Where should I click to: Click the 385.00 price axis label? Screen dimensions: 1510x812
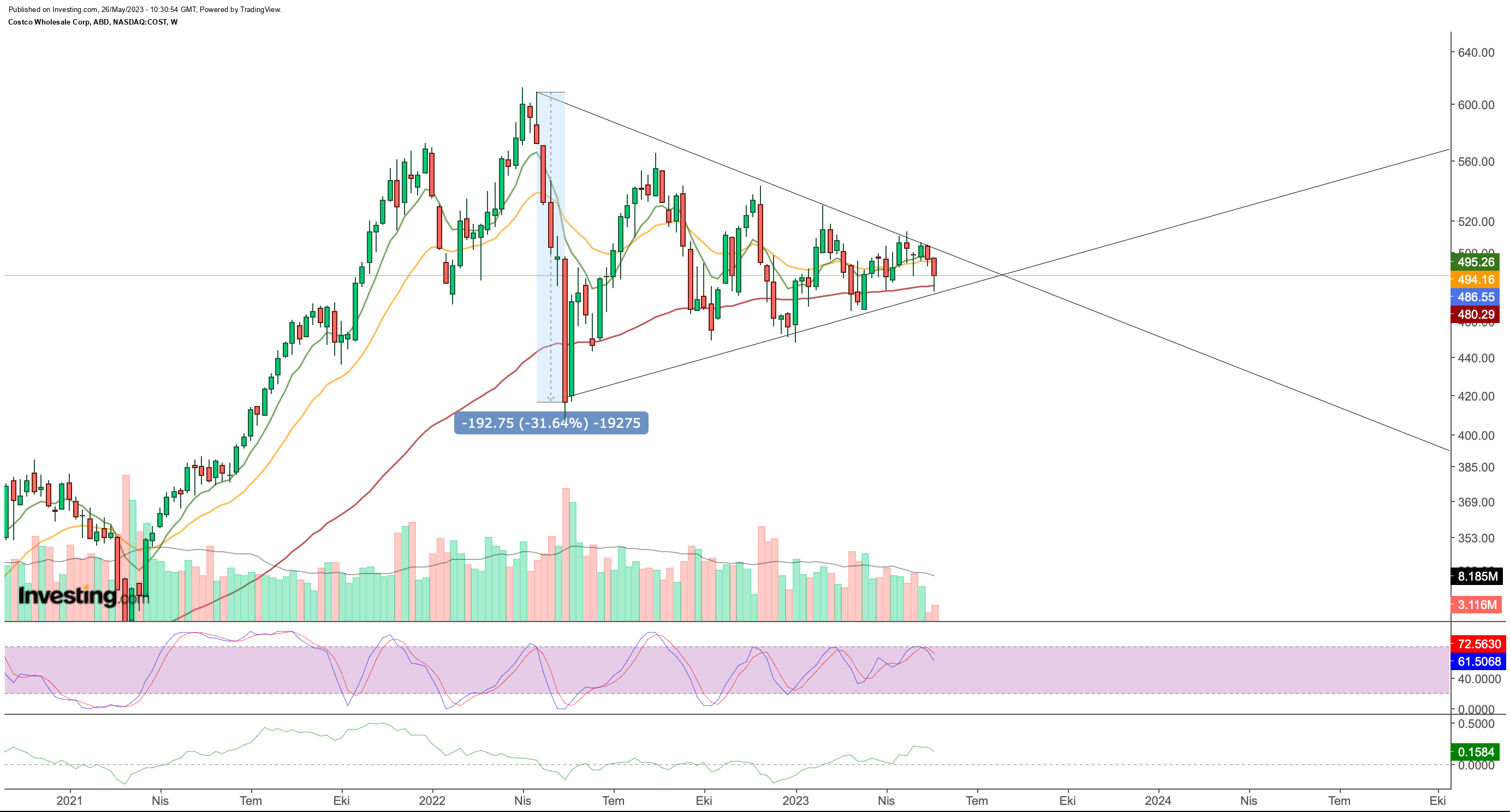point(1476,467)
